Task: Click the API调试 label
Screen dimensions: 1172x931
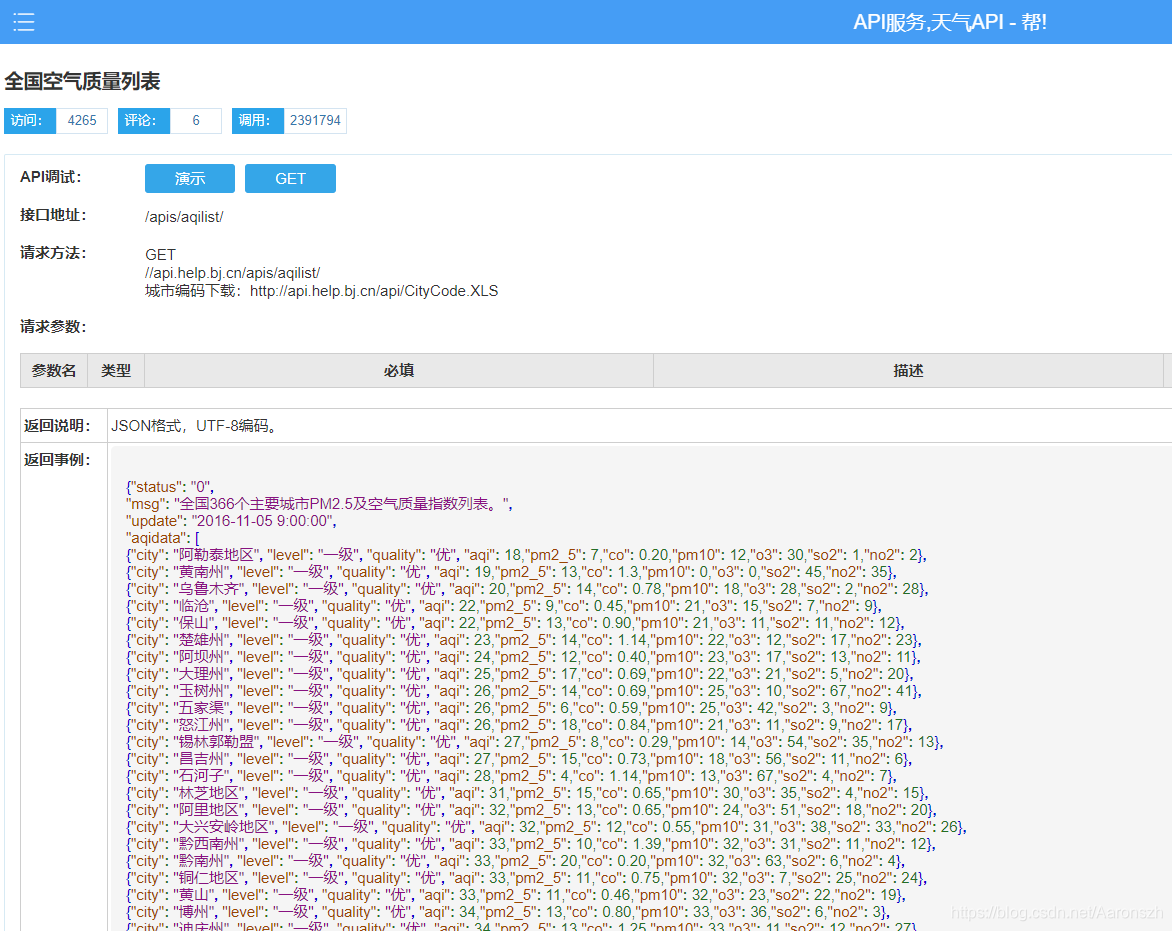Action: pos(51,177)
